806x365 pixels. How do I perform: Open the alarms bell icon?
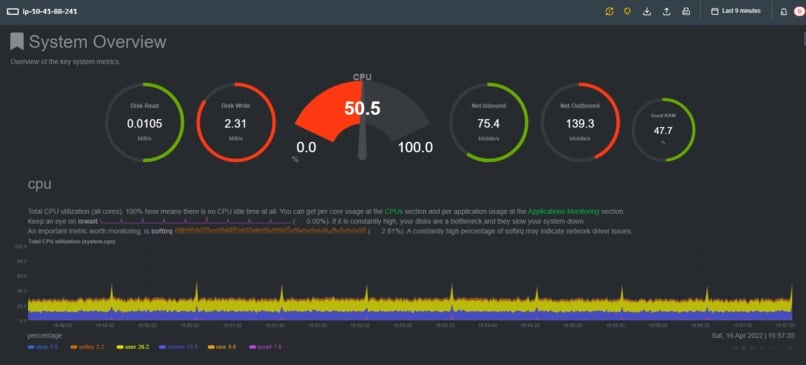coord(784,12)
